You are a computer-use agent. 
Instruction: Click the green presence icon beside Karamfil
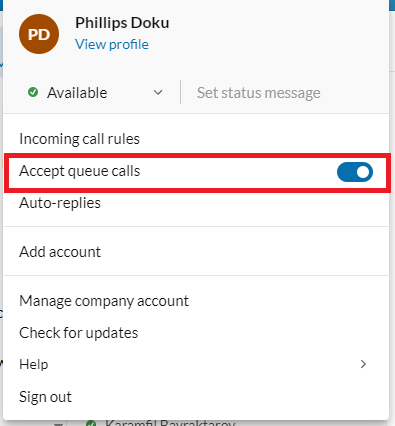[x=91, y=423]
